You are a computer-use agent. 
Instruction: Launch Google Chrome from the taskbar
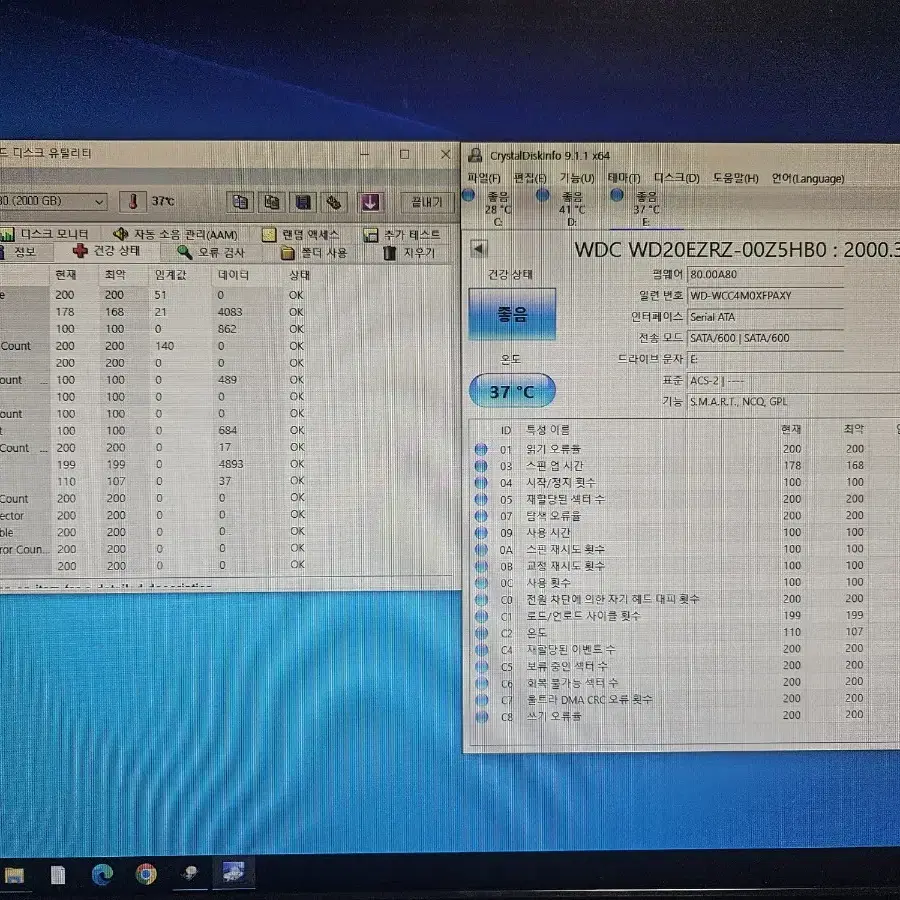tap(146, 874)
